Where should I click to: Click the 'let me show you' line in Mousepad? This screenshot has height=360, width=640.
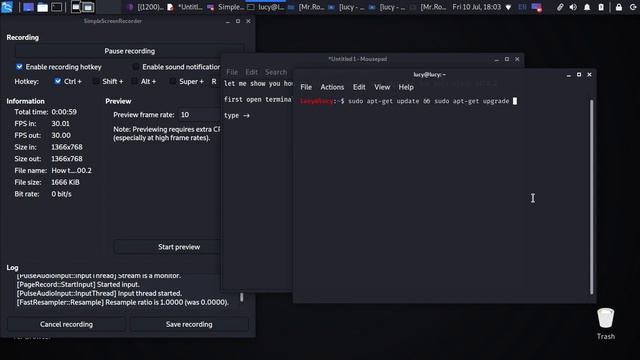click(258, 83)
